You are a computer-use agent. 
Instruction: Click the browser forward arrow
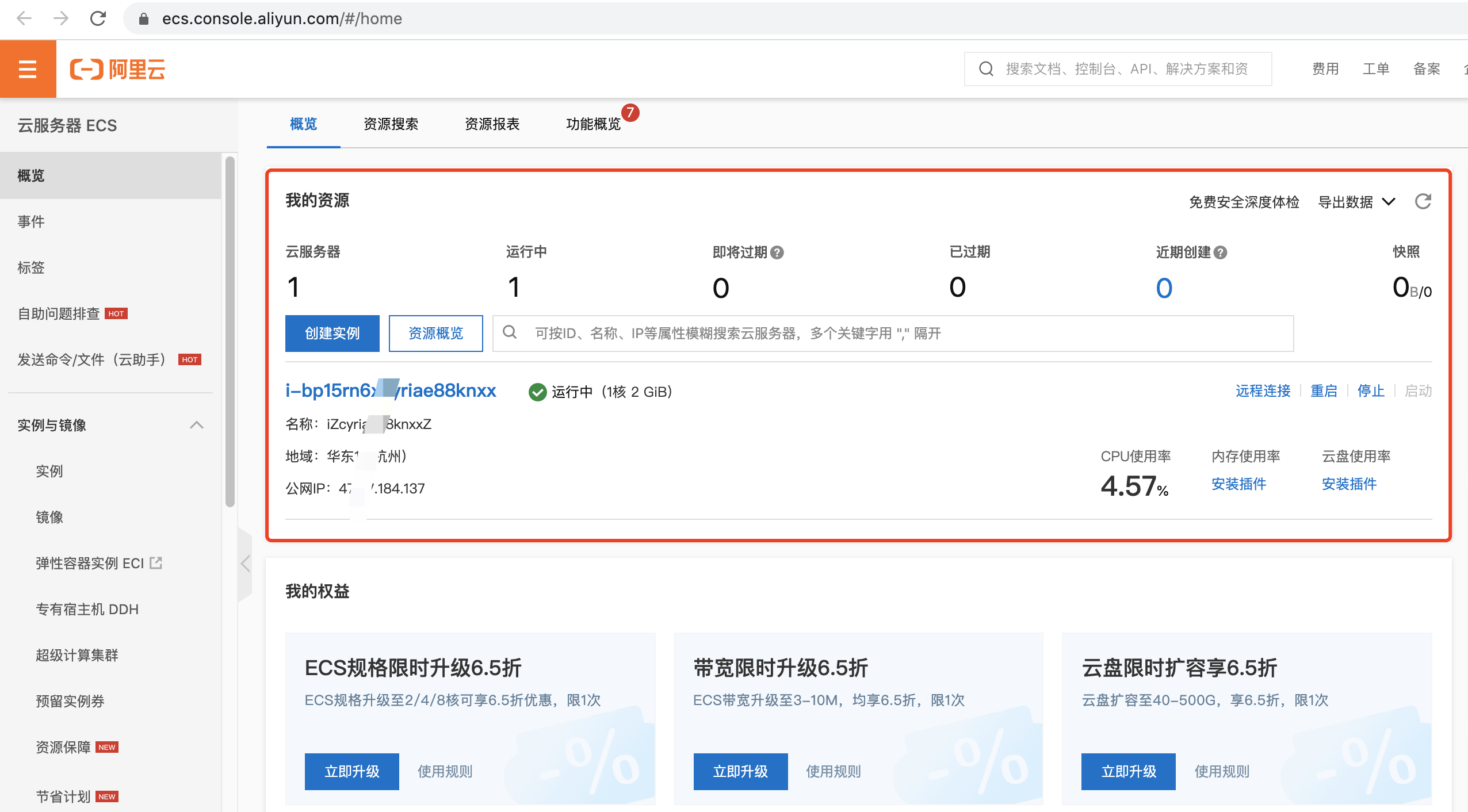point(61,18)
